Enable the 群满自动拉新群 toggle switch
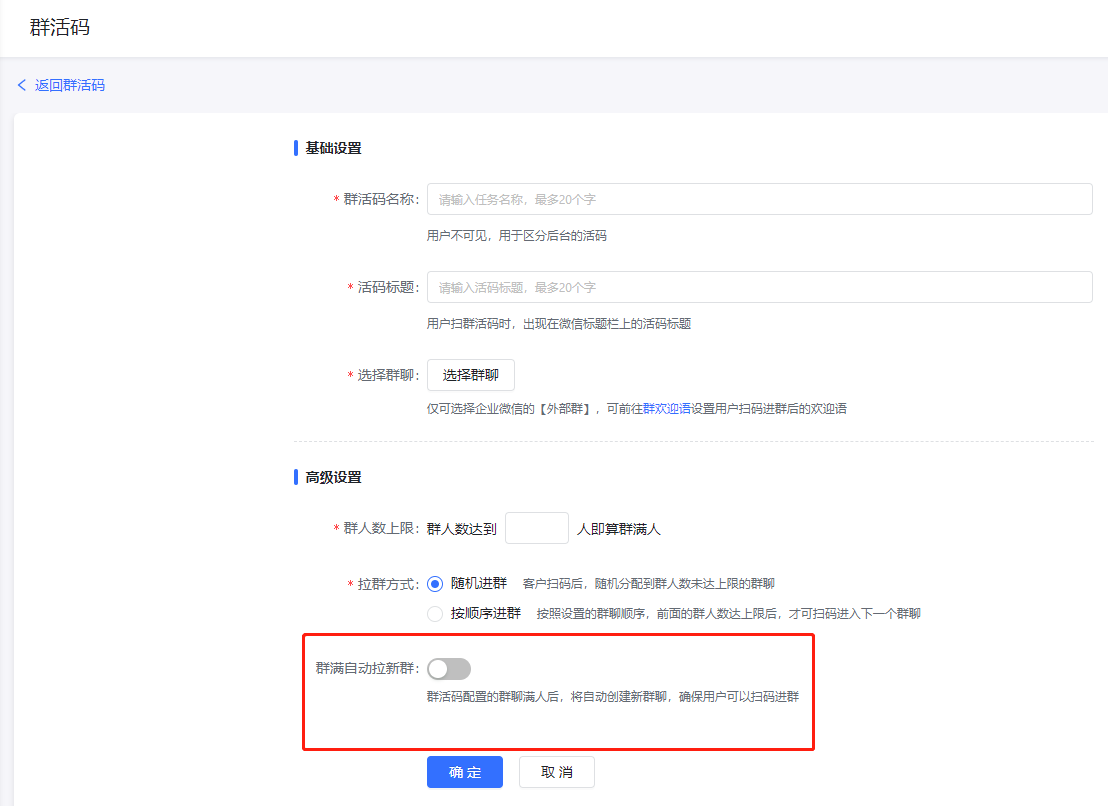The image size is (1108, 806). pos(448,669)
